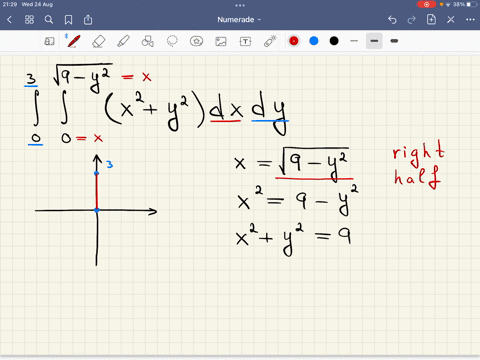Select the Eraser tool
This screenshot has width=480, height=360.
pos(98,41)
